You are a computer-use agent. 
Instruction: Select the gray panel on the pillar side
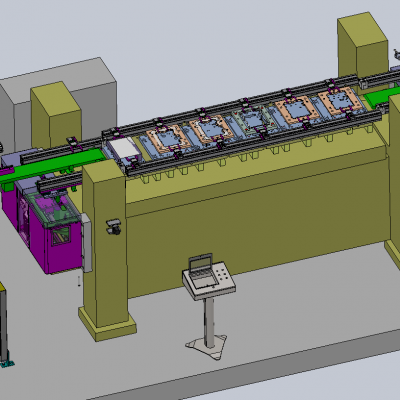(87, 243)
